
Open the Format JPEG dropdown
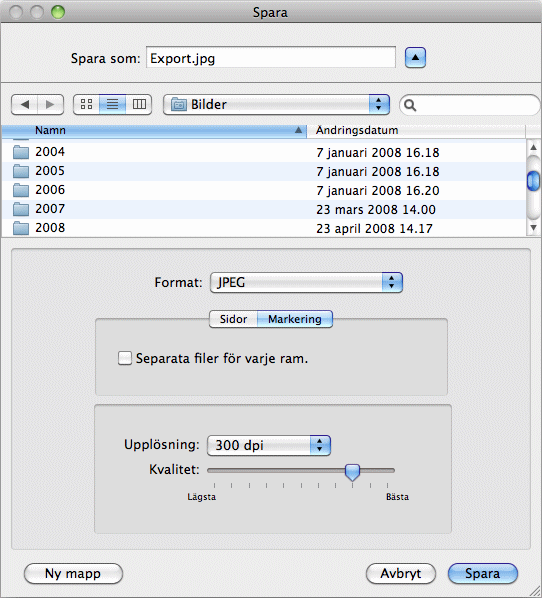[x=306, y=283]
